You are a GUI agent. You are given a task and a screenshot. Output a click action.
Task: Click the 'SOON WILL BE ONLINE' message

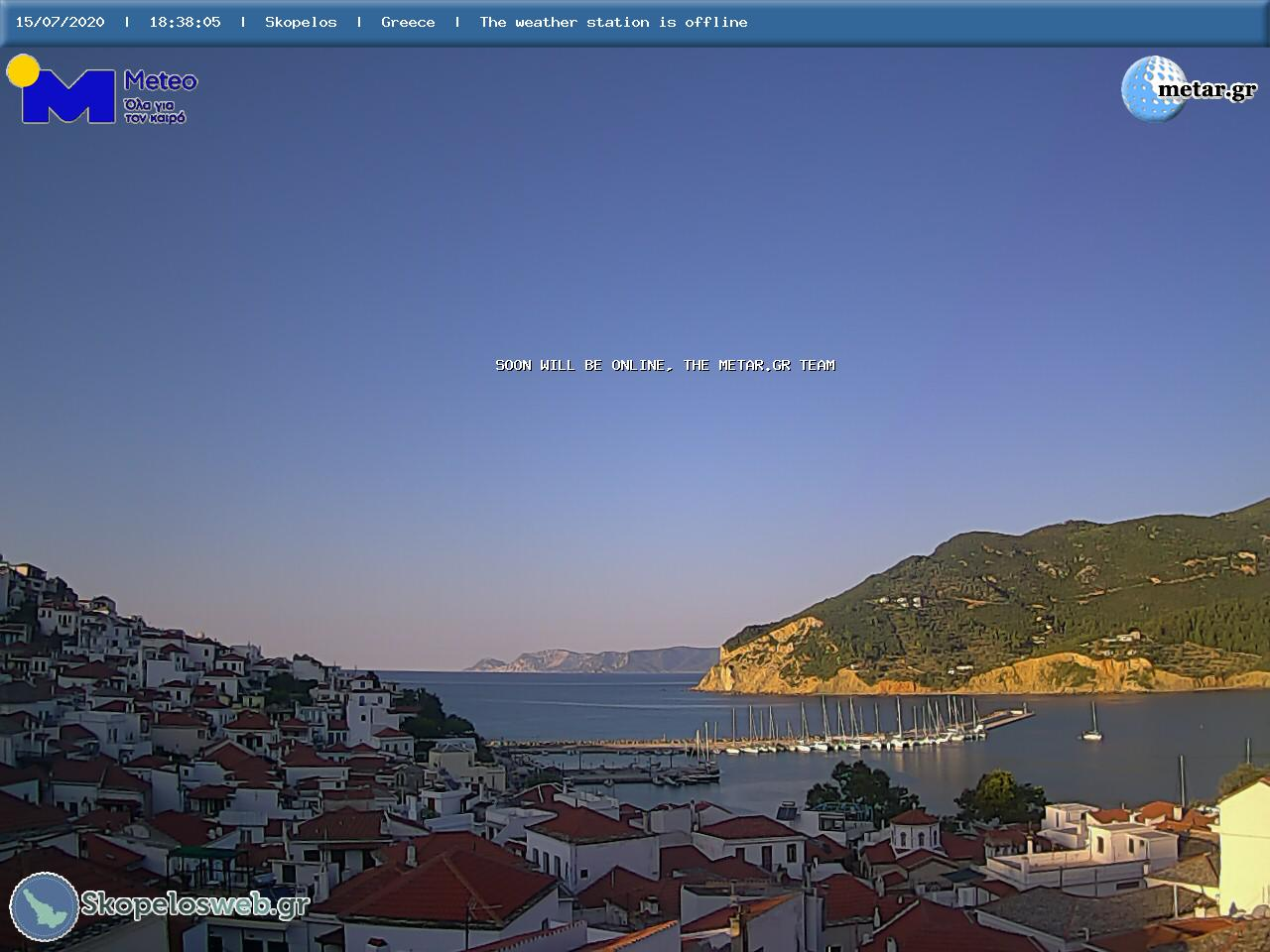click(x=665, y=365)
